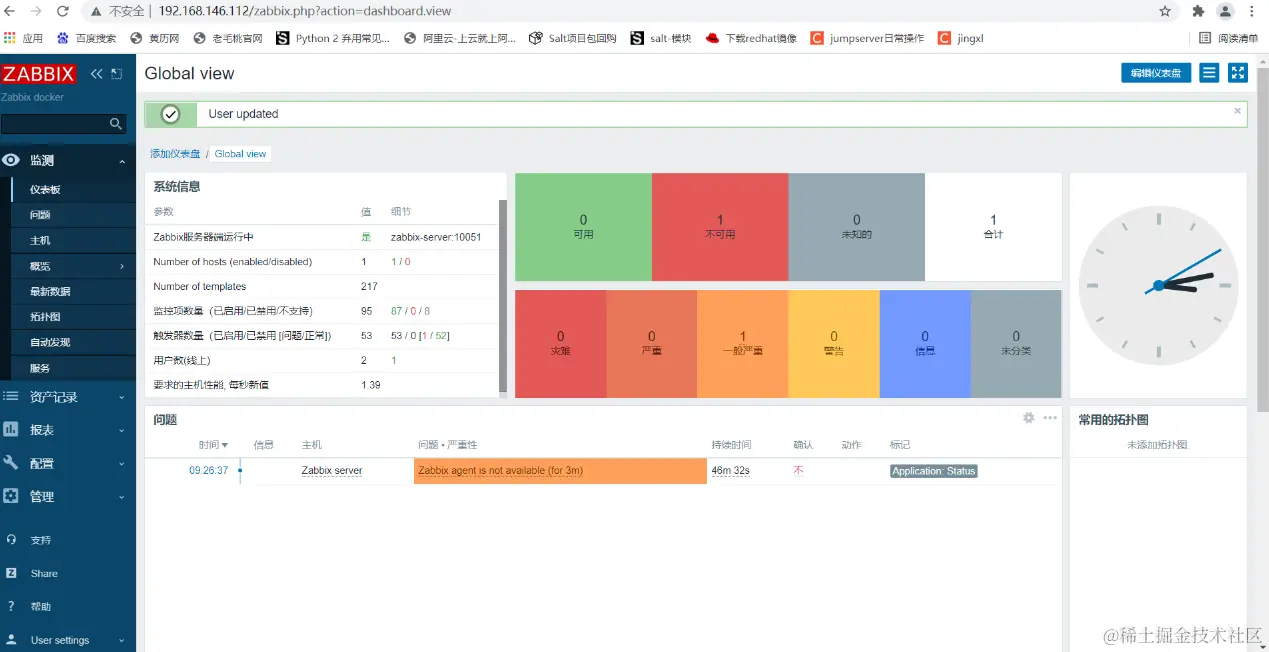Click the sidebar search magnifier icon
1269x652 pixels.
(x=116, y=124)
